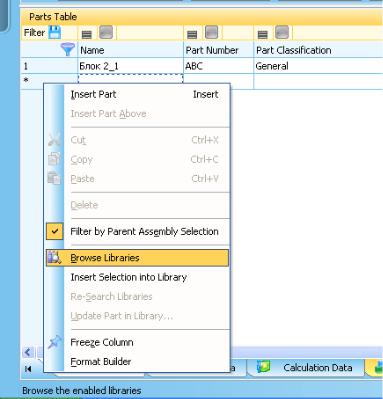Select Browse Libraries menu entry
This screenshot has width=383, height=399.
[137, 258]
